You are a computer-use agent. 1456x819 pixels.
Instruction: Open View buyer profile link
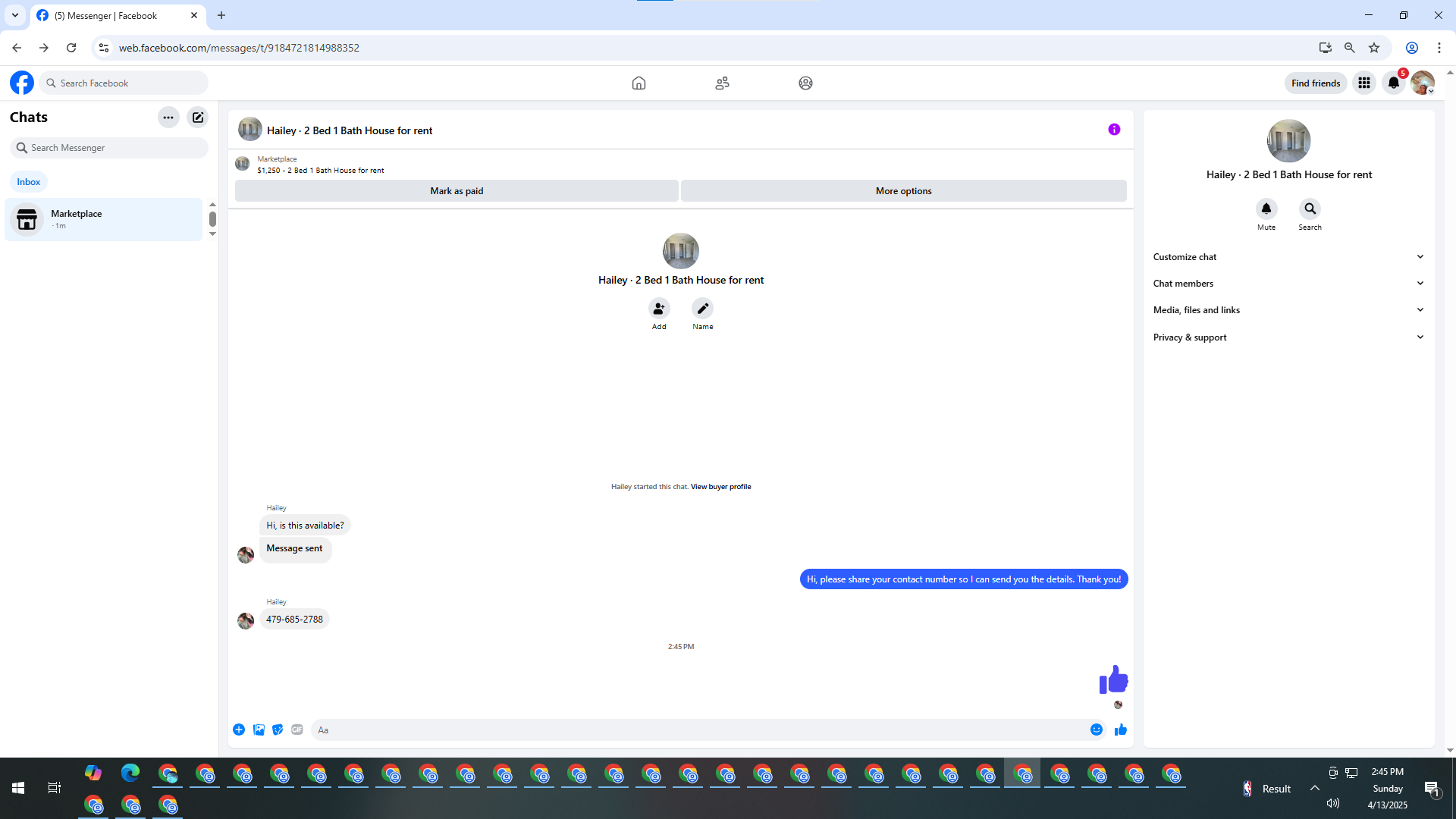click(720, 487)
